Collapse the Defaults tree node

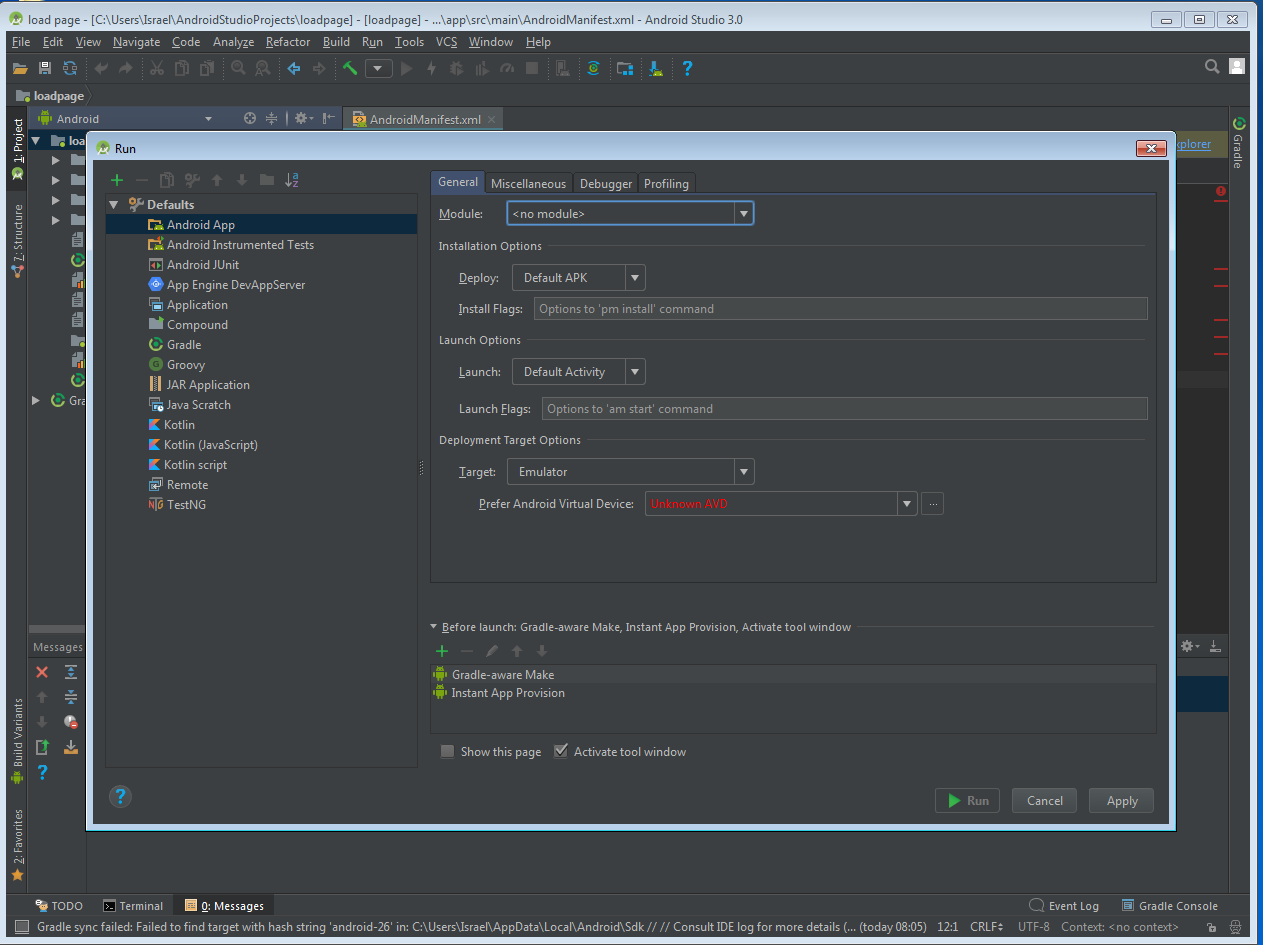point(114,205)
